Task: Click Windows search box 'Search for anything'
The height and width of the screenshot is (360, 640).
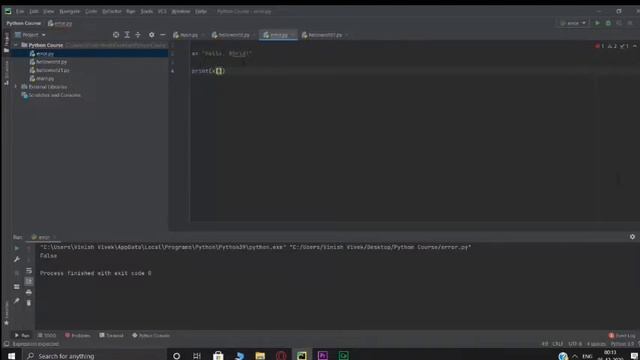Action: (95, 356)
